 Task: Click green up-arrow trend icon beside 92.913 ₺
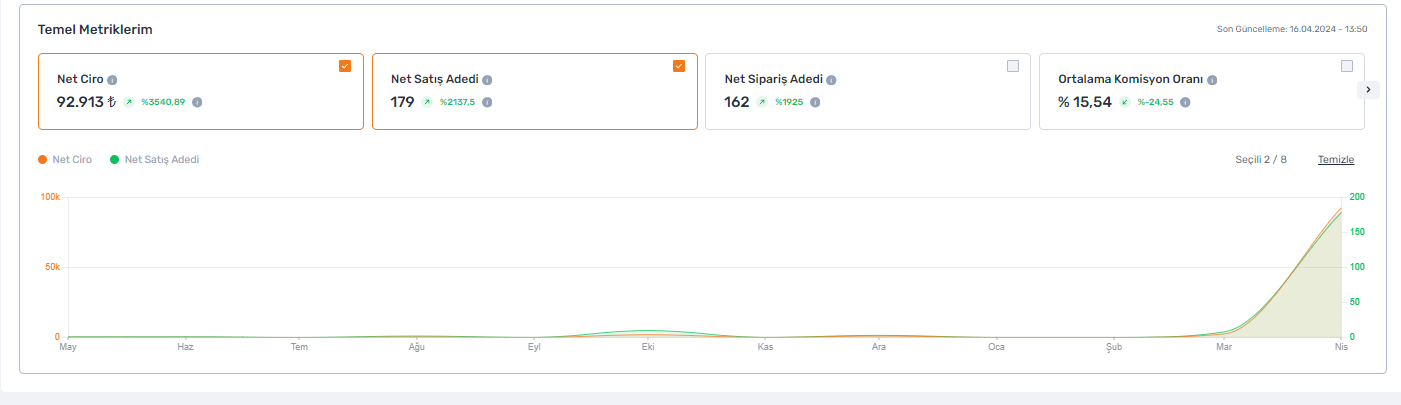pyautogui.click(x=128, y=102)
